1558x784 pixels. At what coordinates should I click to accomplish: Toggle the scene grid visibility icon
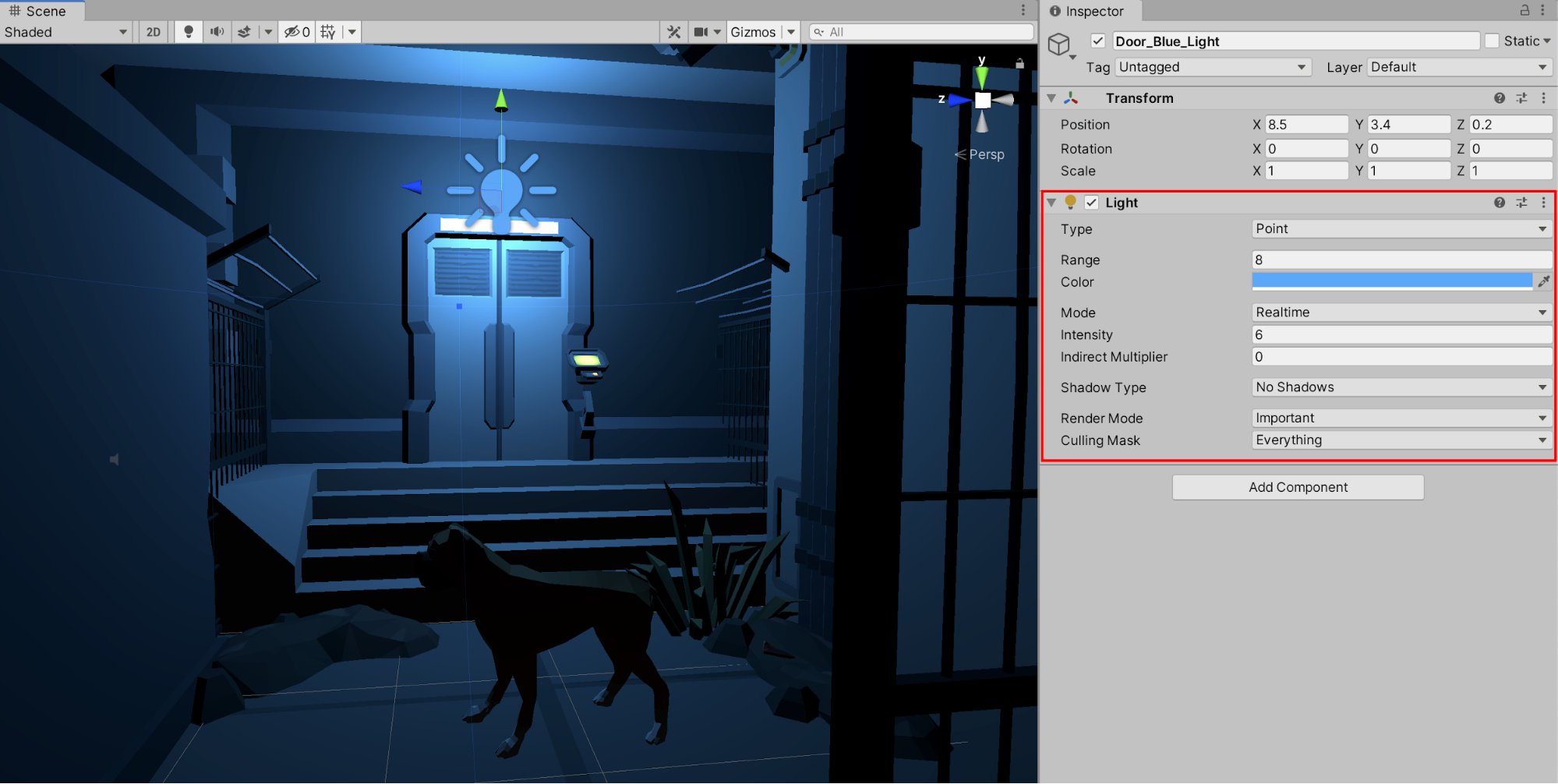[328, 32]
